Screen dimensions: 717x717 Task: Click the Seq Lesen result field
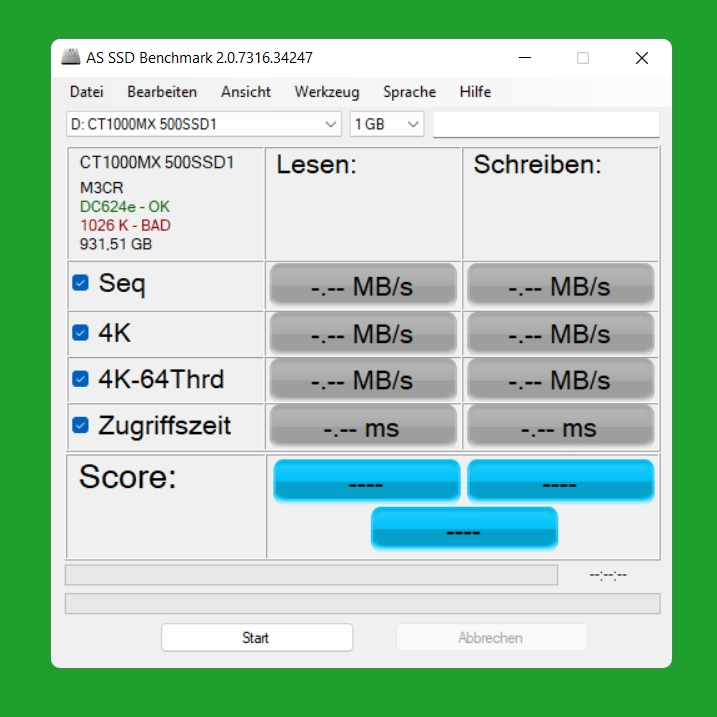tap(363, 285)
